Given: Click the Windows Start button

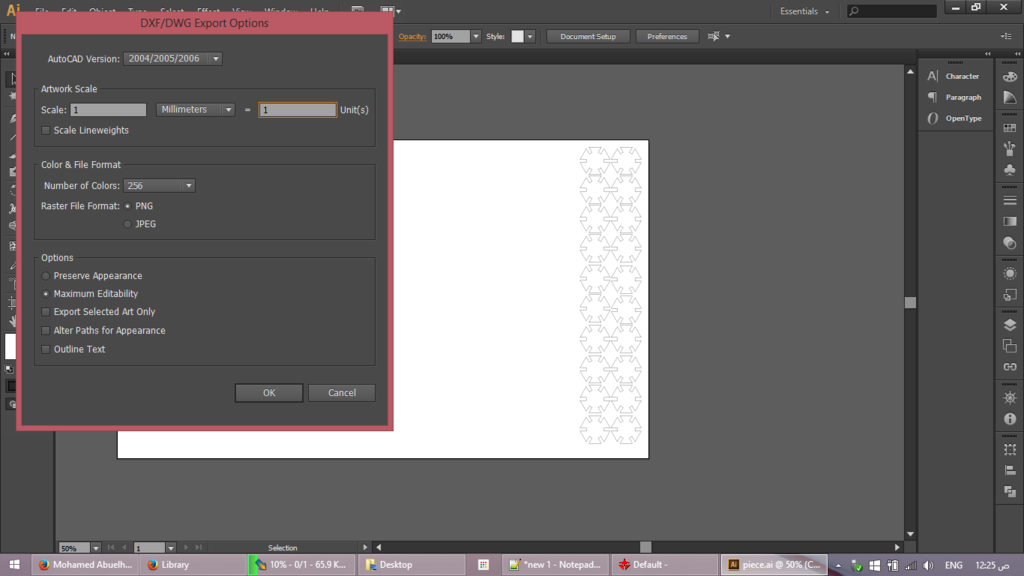Looking at the screenshot, I should coord(14,565).
